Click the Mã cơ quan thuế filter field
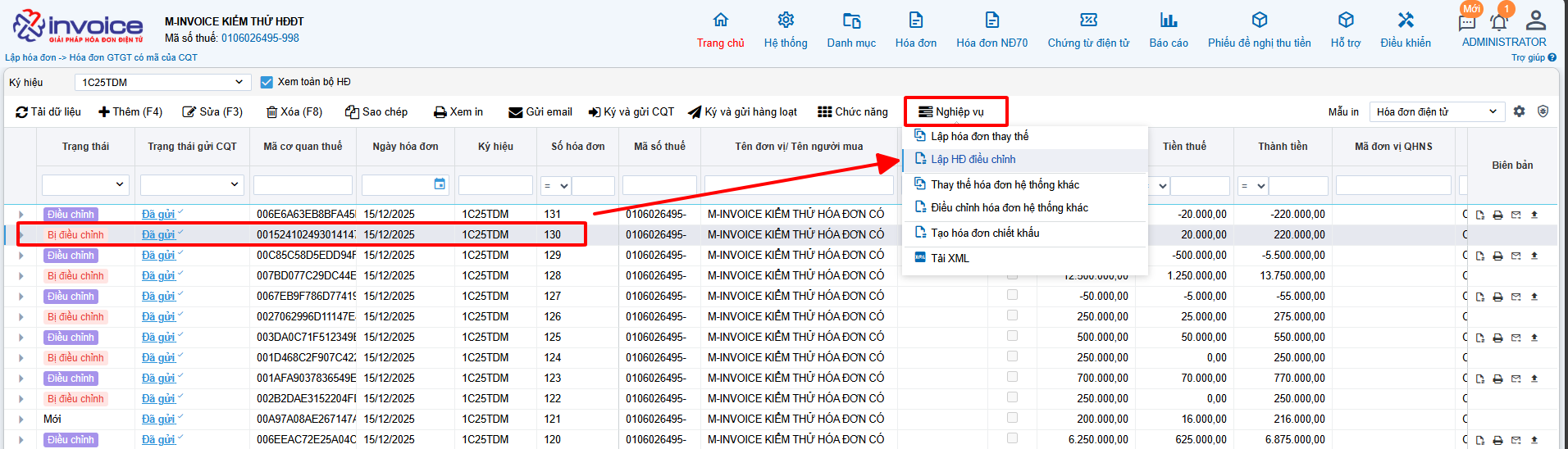Viewport: 1568px width, 449px height. pyautogui.click(x=303, y=186)
